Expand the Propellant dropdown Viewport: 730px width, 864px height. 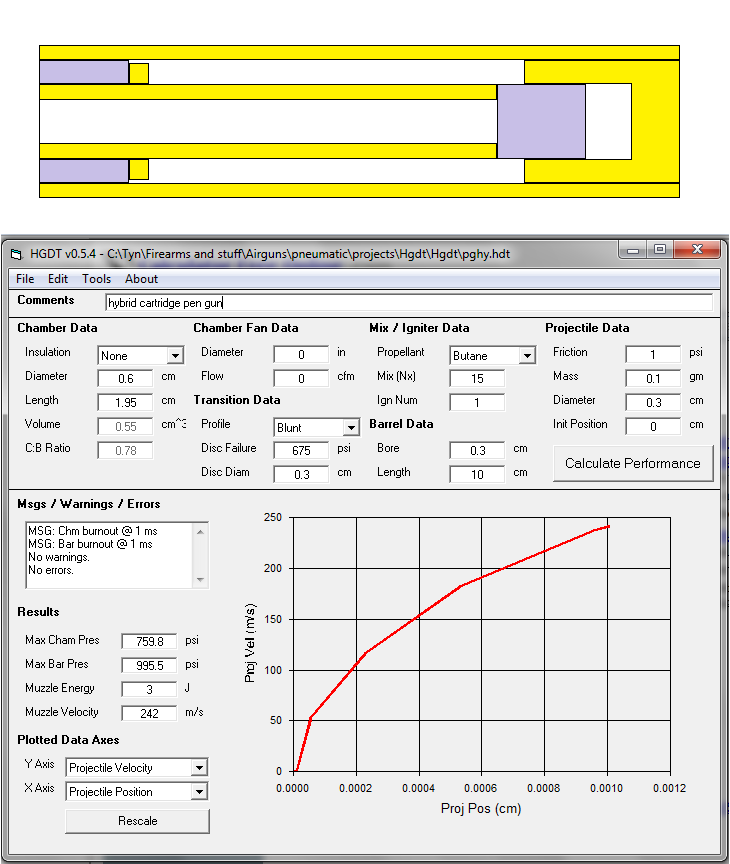pyautogui.click(x=526, y=356)
